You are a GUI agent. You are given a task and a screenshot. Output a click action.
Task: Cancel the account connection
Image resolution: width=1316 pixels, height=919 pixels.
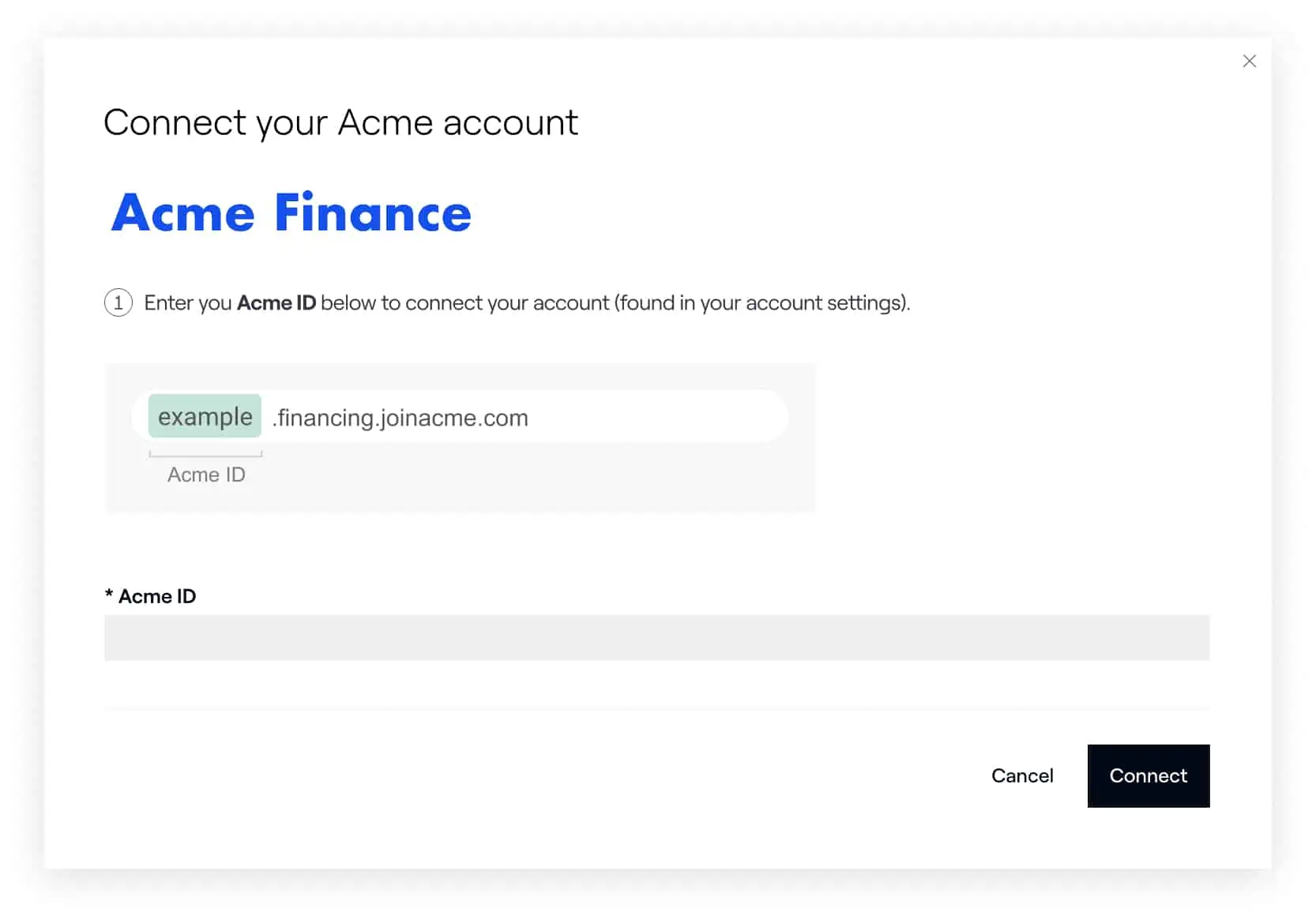tap(1022, 775)
